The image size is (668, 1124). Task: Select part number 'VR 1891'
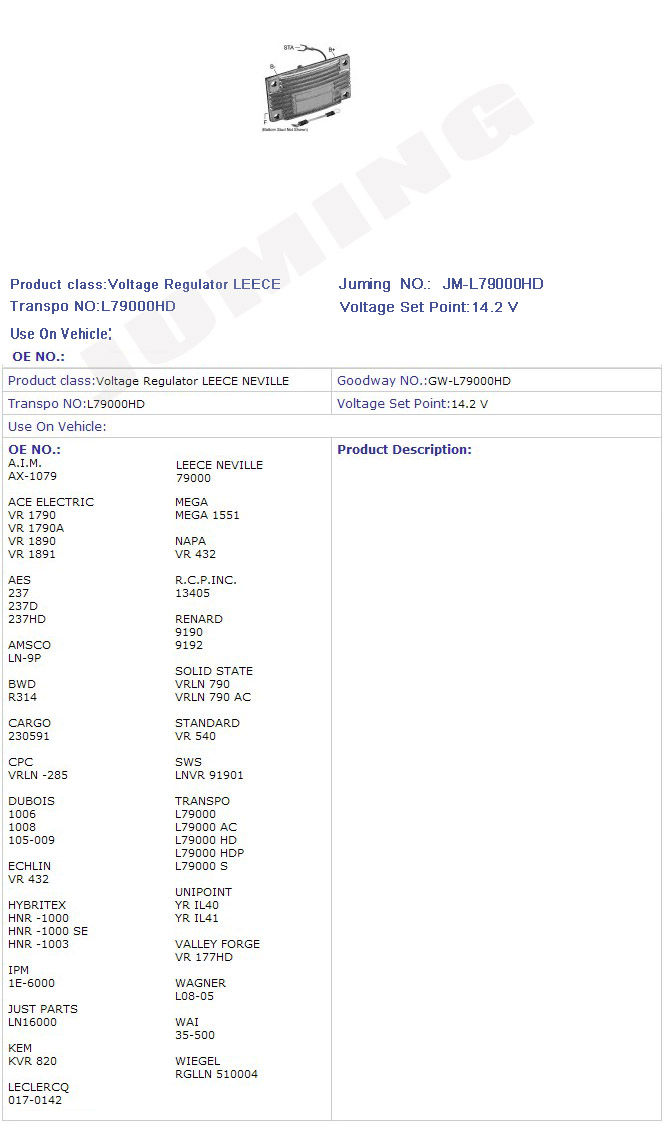(32, 554)
